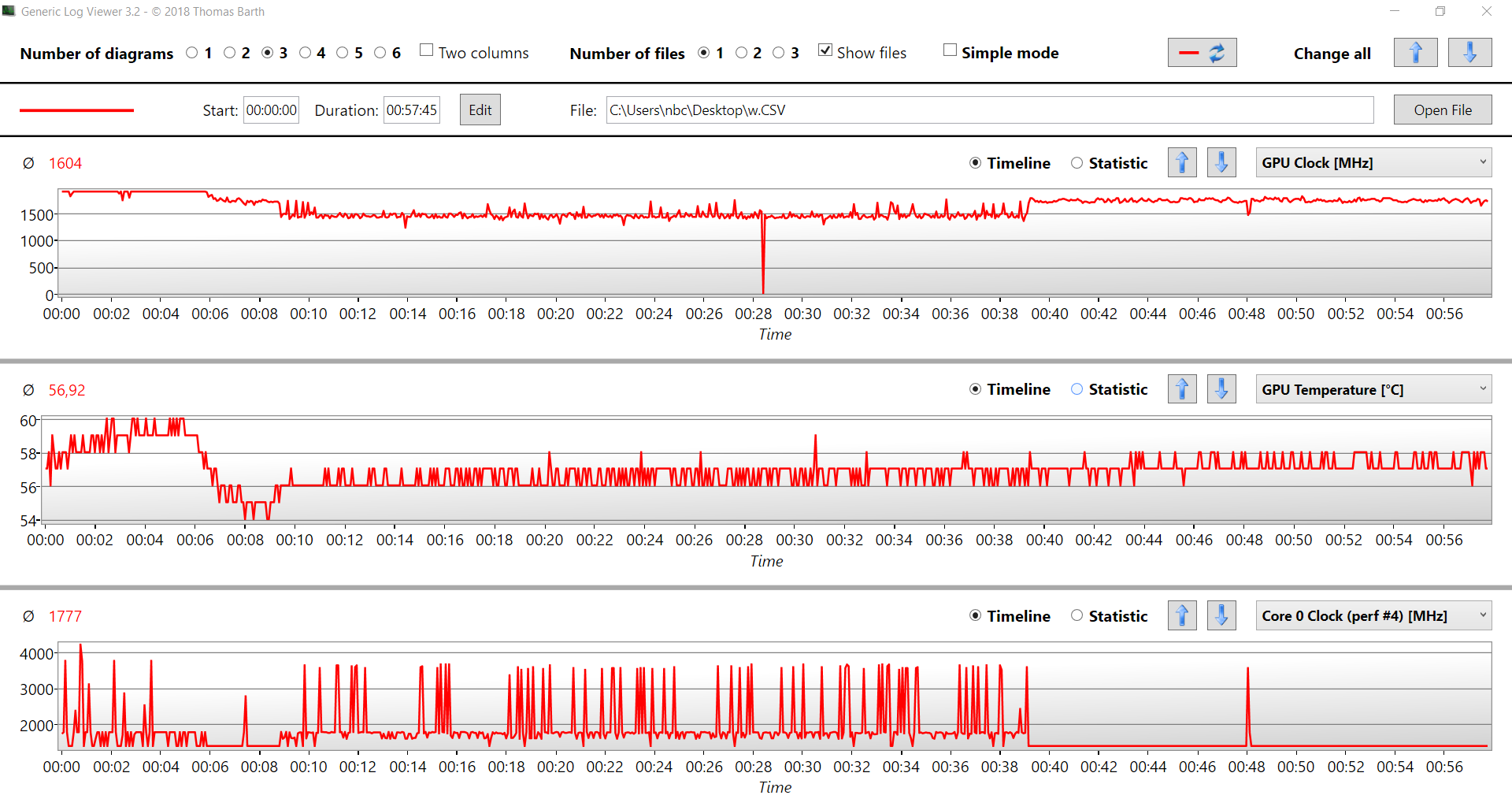This screenshot has height=810, width=1512.
Task: Uncheck the Show files checkbox
Action: [x=825, y=50]
